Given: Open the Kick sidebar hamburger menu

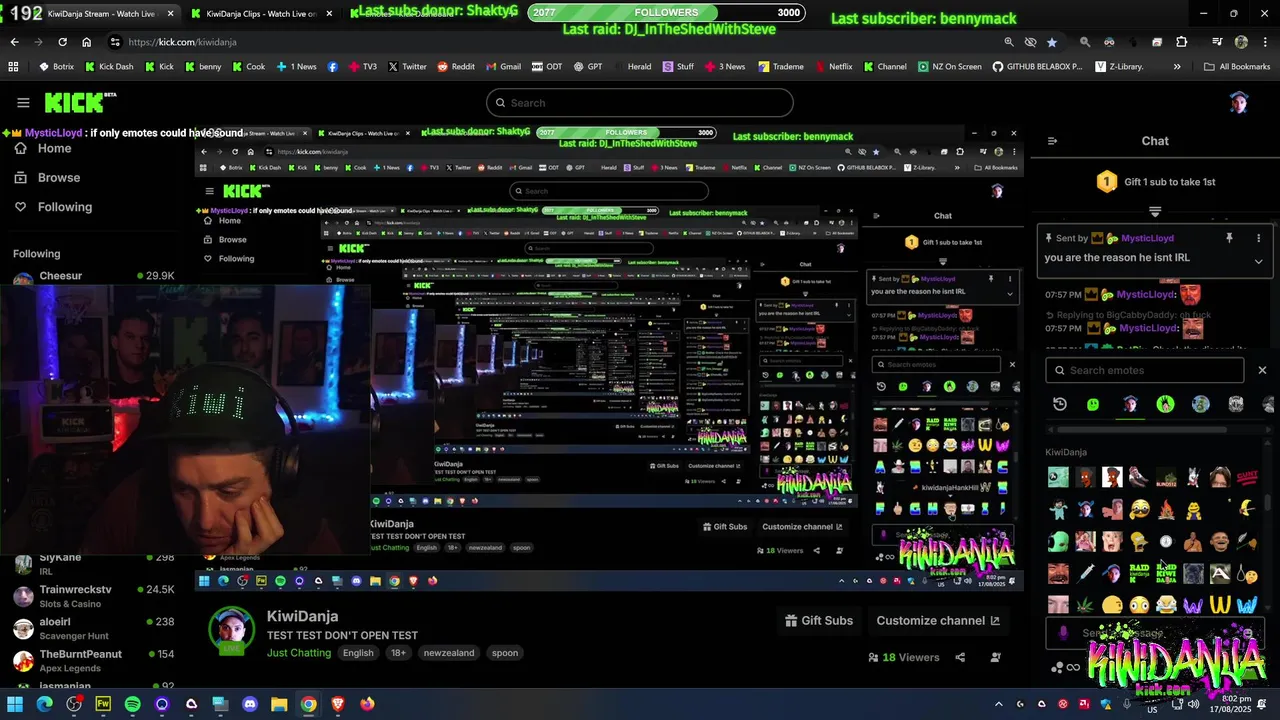Looking at the screenshot, I should tap(23, 102).
